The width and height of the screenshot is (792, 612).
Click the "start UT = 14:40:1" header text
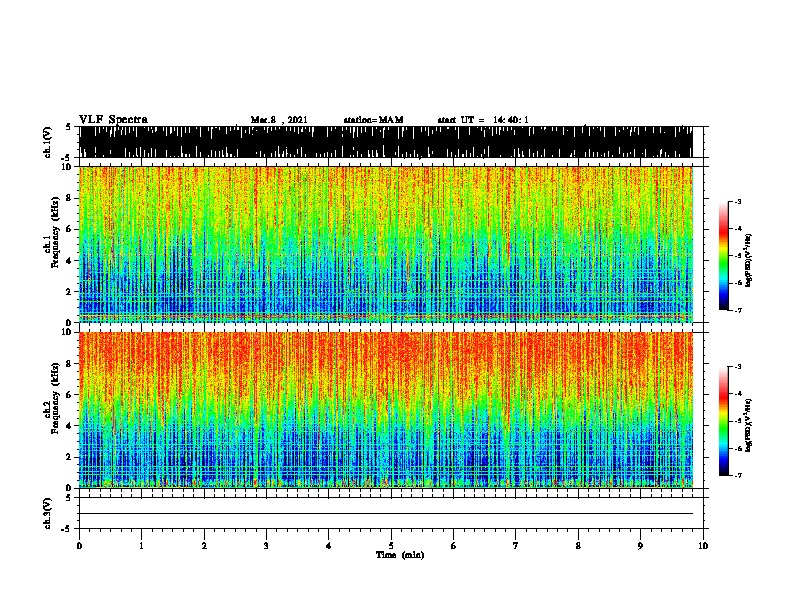483,120
